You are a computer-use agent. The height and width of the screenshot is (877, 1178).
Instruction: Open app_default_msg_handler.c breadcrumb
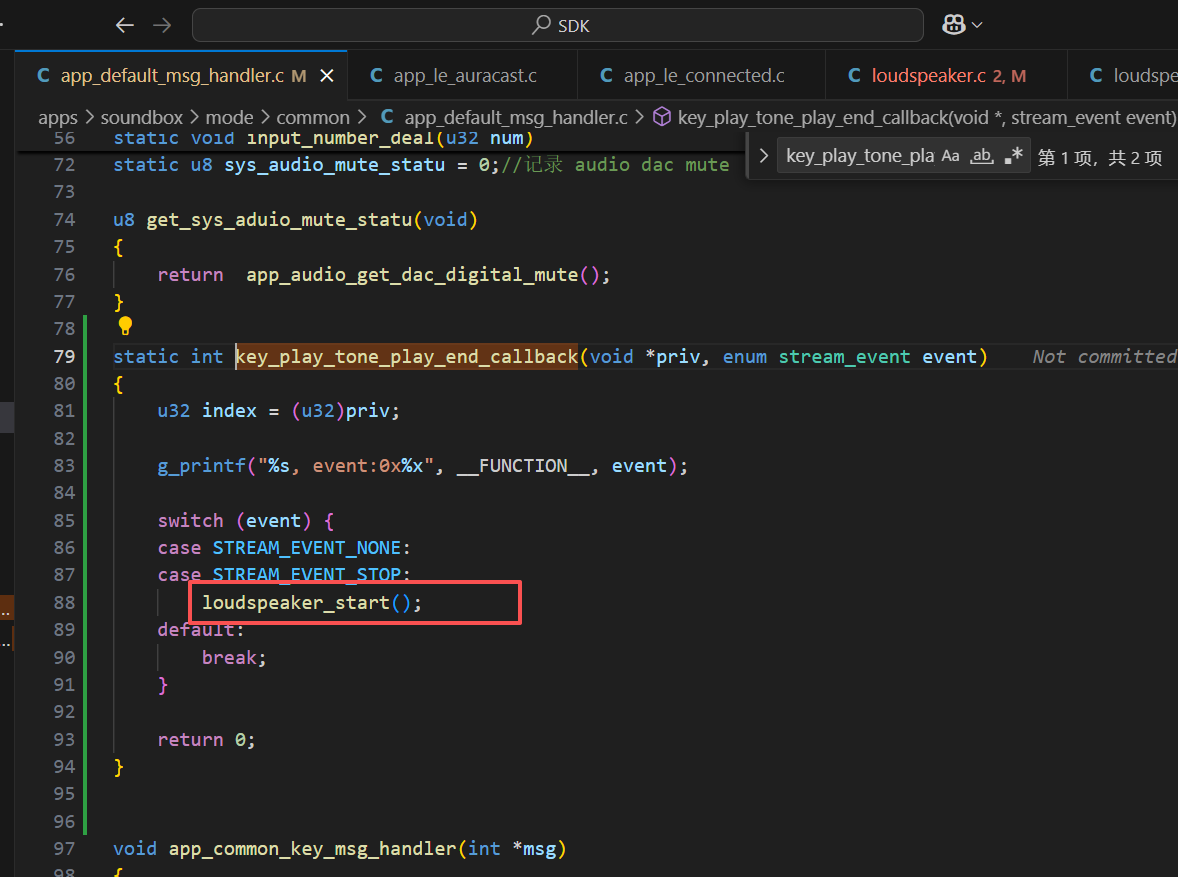pos(515,118)
